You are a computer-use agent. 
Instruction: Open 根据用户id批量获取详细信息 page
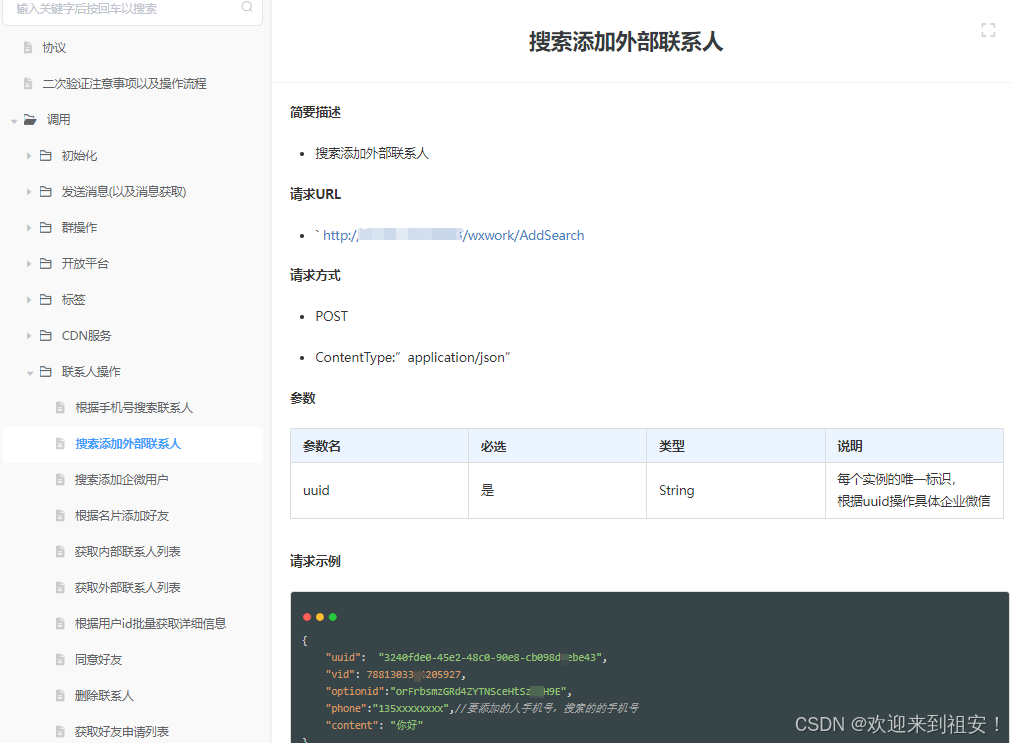coord(151,624)
